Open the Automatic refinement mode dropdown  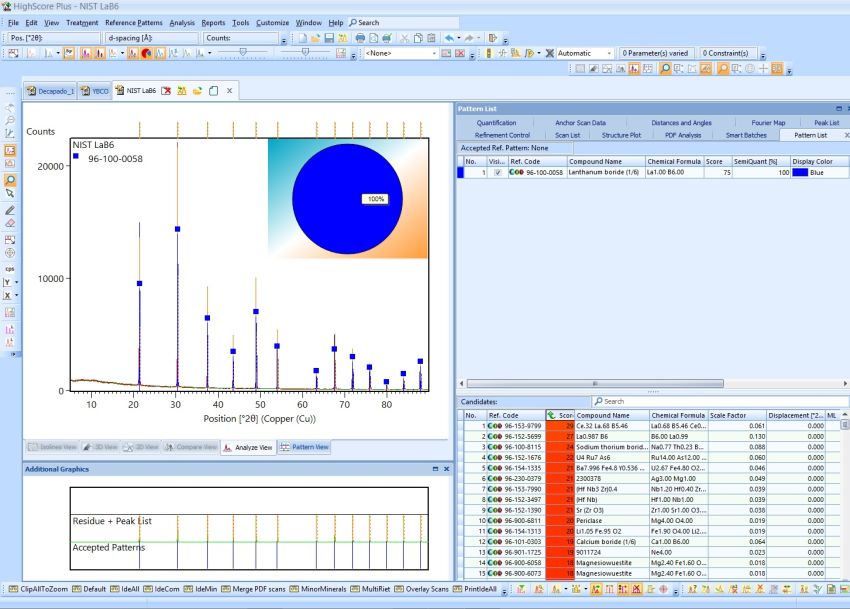[x=609, y=53]
